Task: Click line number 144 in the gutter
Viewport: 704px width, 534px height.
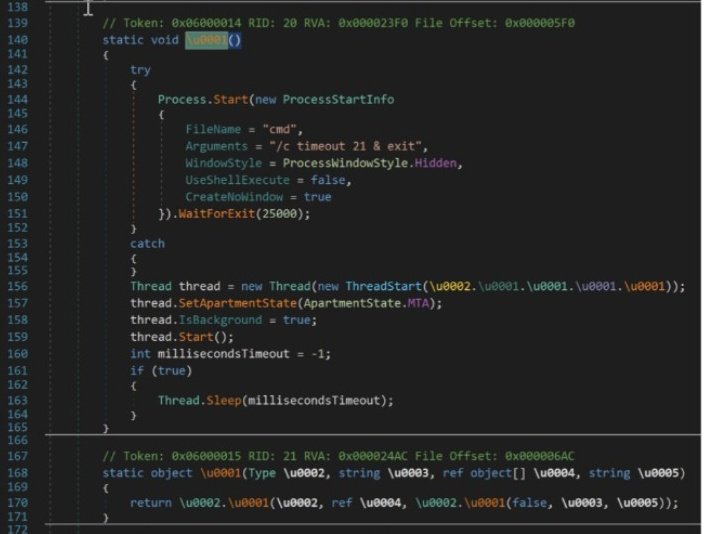Action: (18, 99)
